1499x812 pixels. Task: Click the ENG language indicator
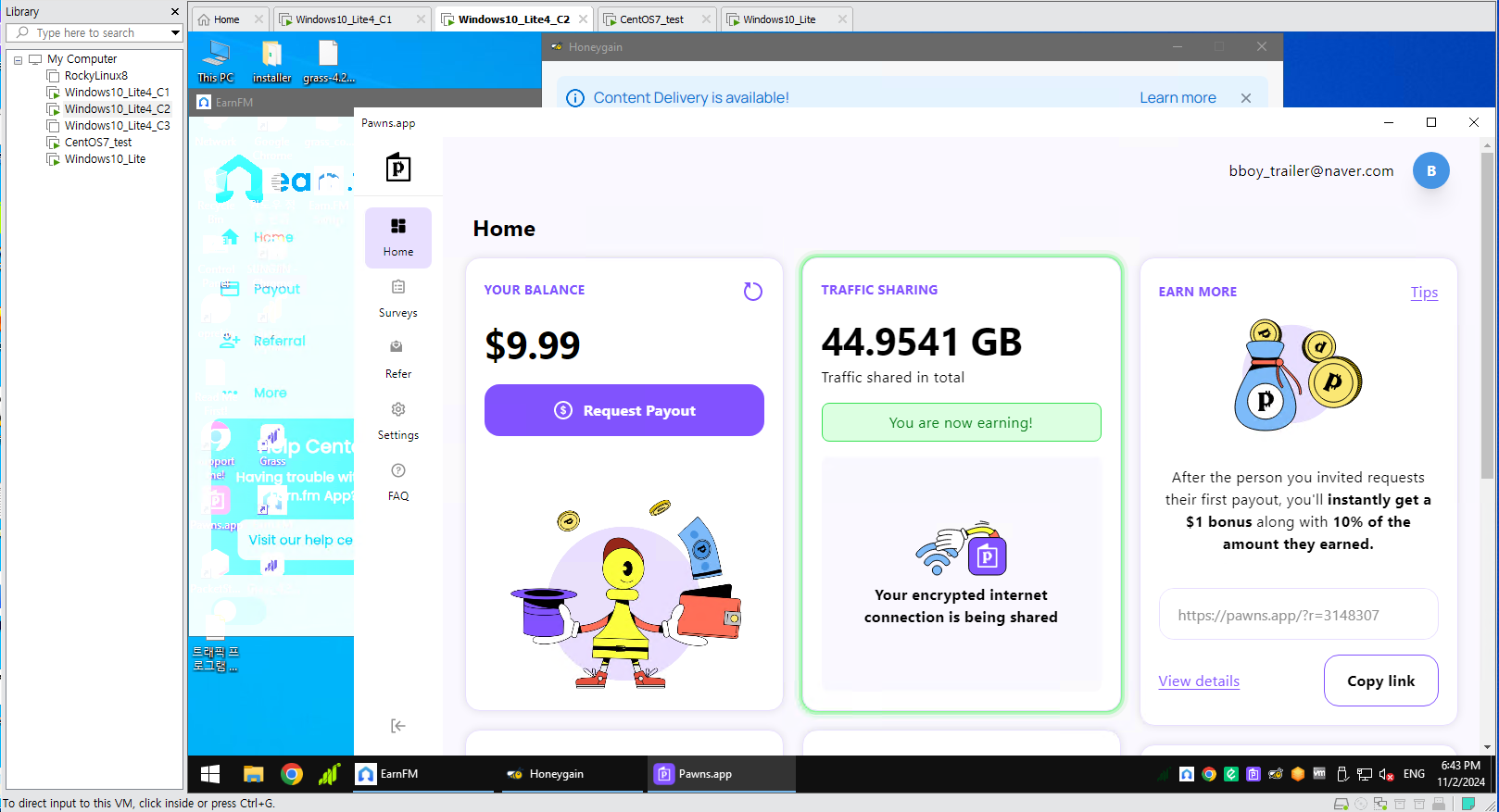(1414, 774)
